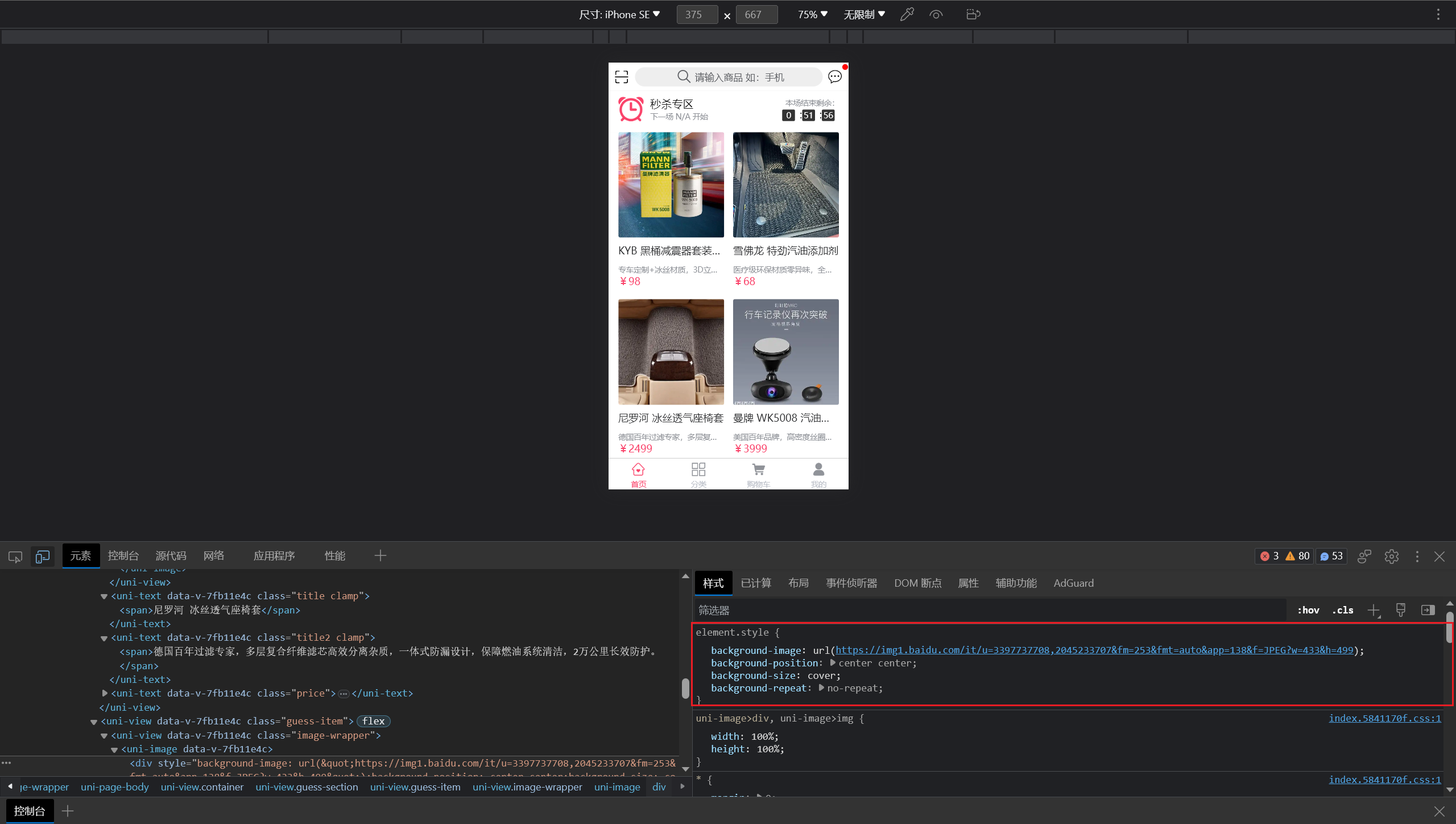The width and height of the screenshot is (1456, 824).
Task: Click the search magnifier icon in search bar
Action: [684, 77]
